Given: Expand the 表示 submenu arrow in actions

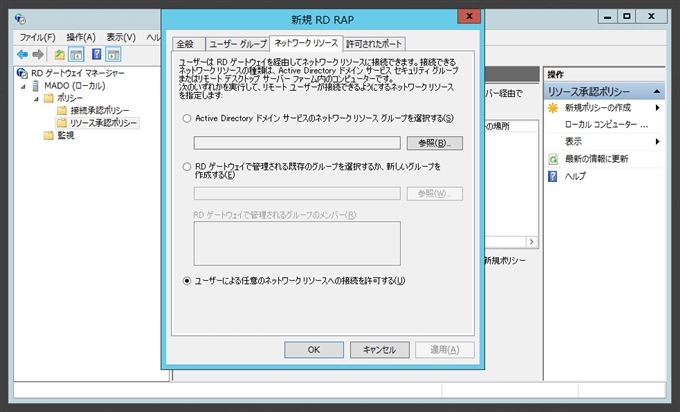Looking at the screenshot, I should (x=657, y=141).
